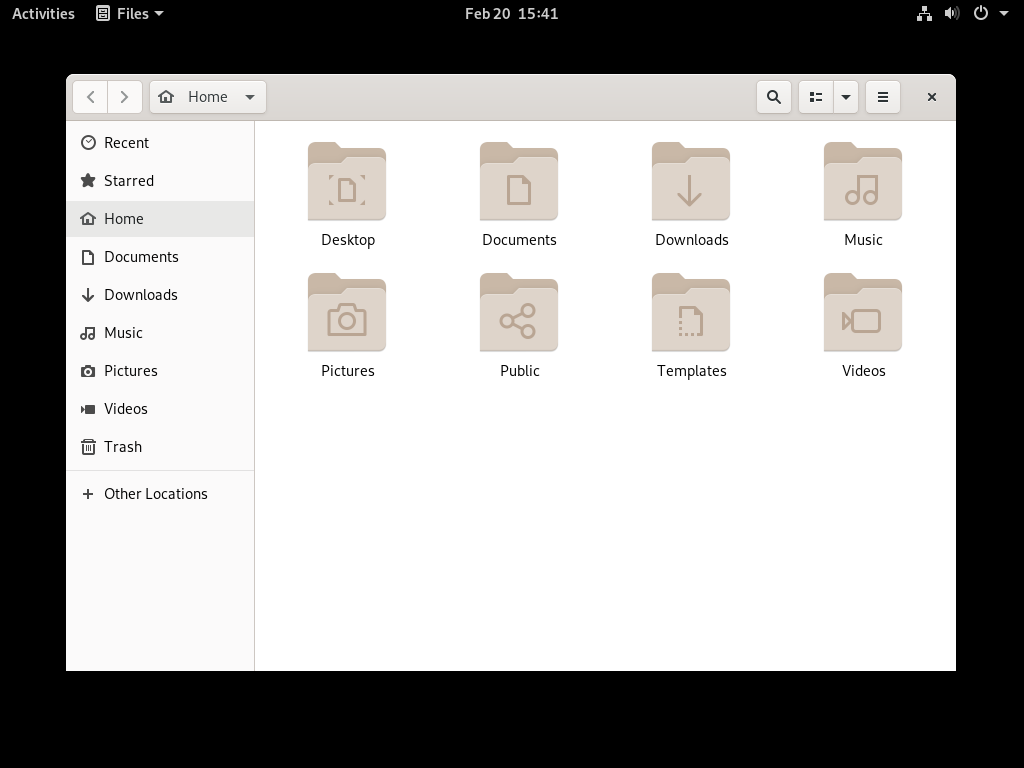Select the Templates folder icon
Image resolution: width=1024 pixels, height=768 pixels.
tap(691, 312)
